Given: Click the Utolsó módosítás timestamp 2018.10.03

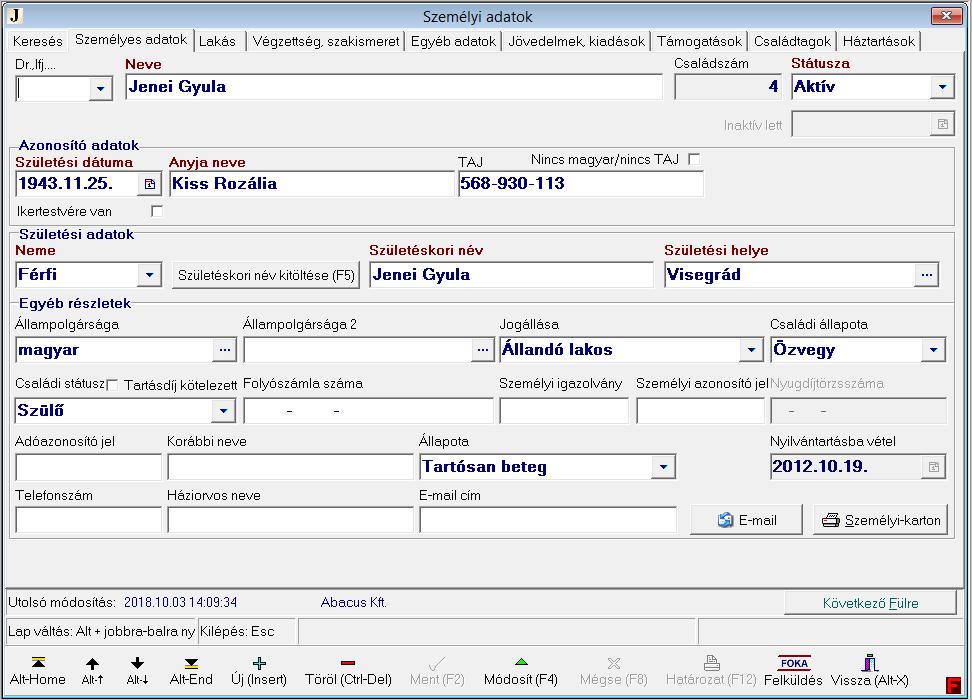Looking at the screenshot, I should (x=180, y=603).
